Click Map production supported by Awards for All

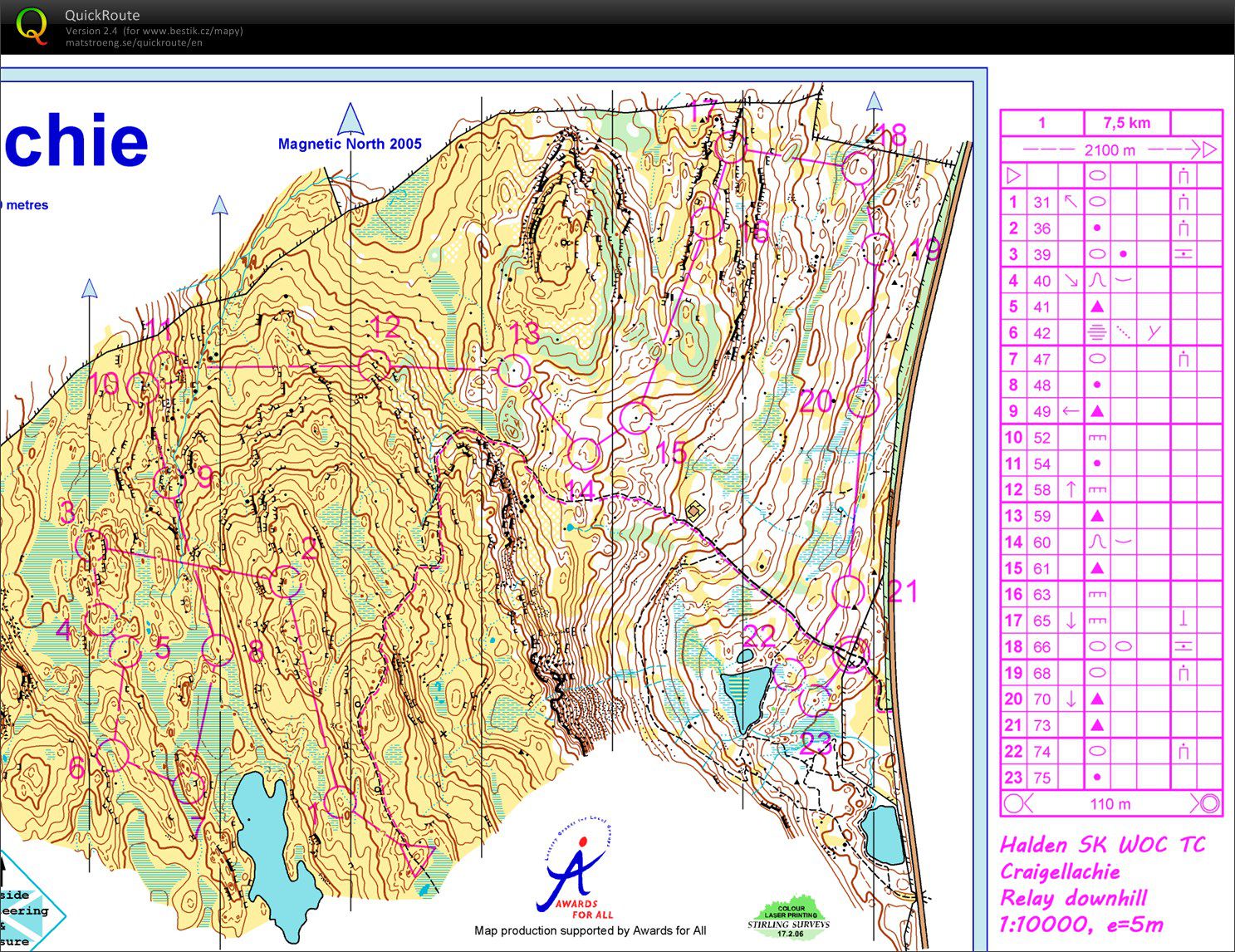pos(591,930)
